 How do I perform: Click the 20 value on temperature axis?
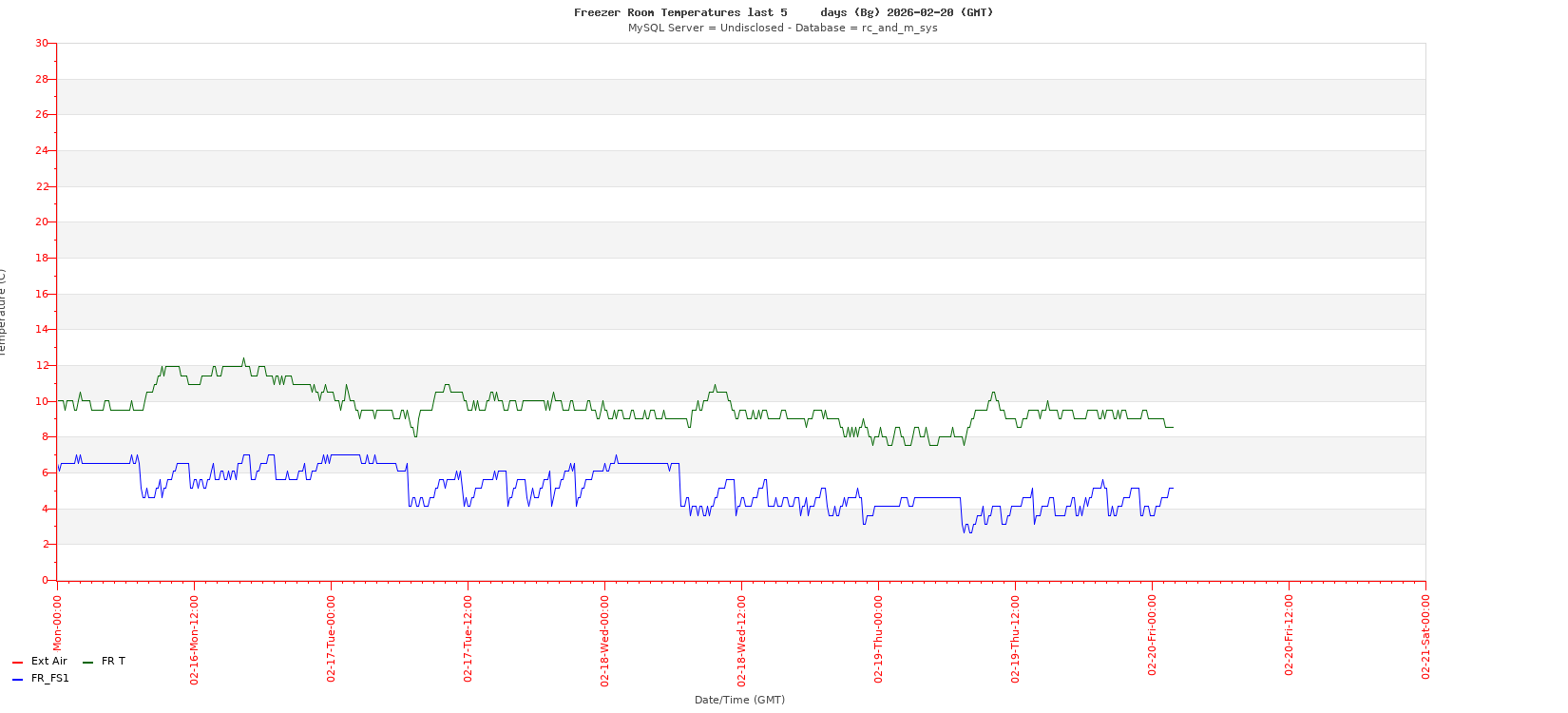(41, 222)
